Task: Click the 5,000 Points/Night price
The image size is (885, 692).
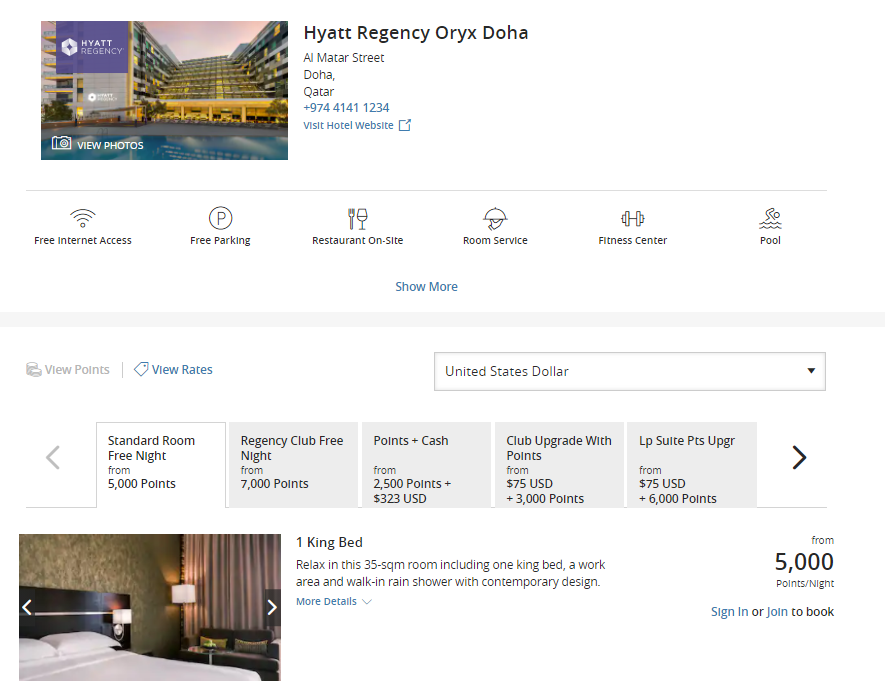Action: [804, 562]
